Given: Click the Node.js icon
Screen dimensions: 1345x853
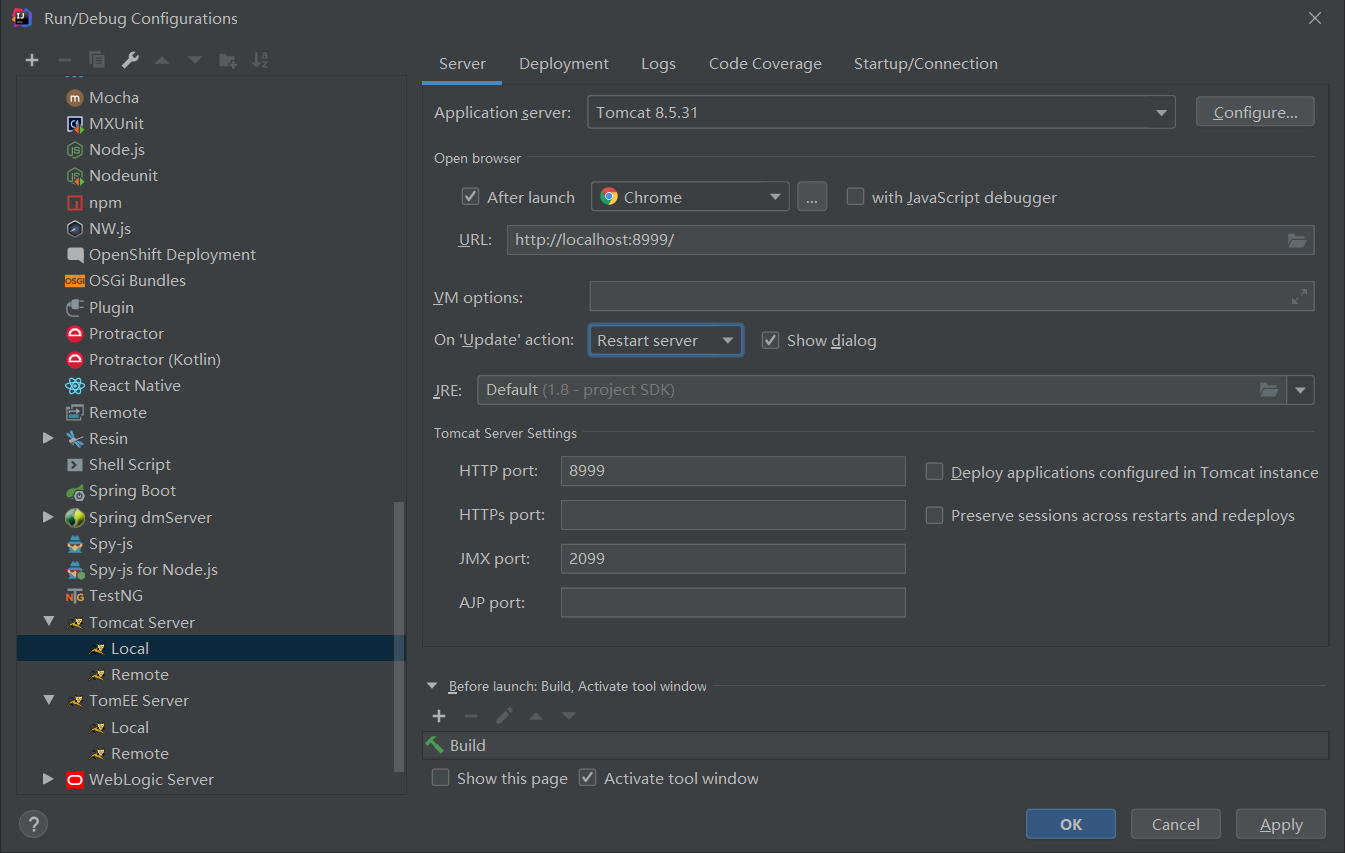Looking at the screenshot, I should pyautogui.click(x=75, y=150).
